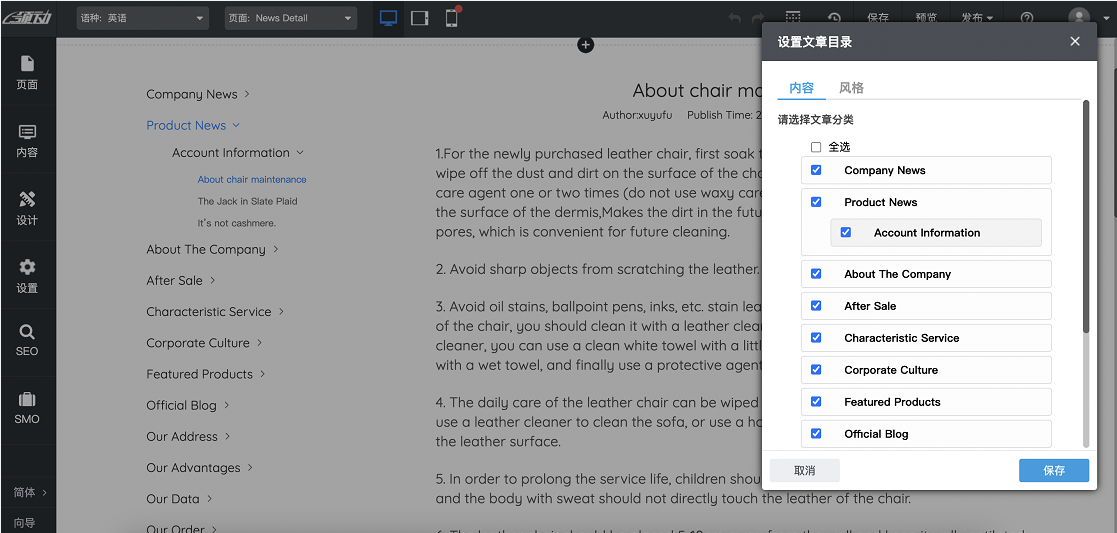Uncheck the Account Information checkbox
Screen dimensions: 1117x533
[846, 232]
